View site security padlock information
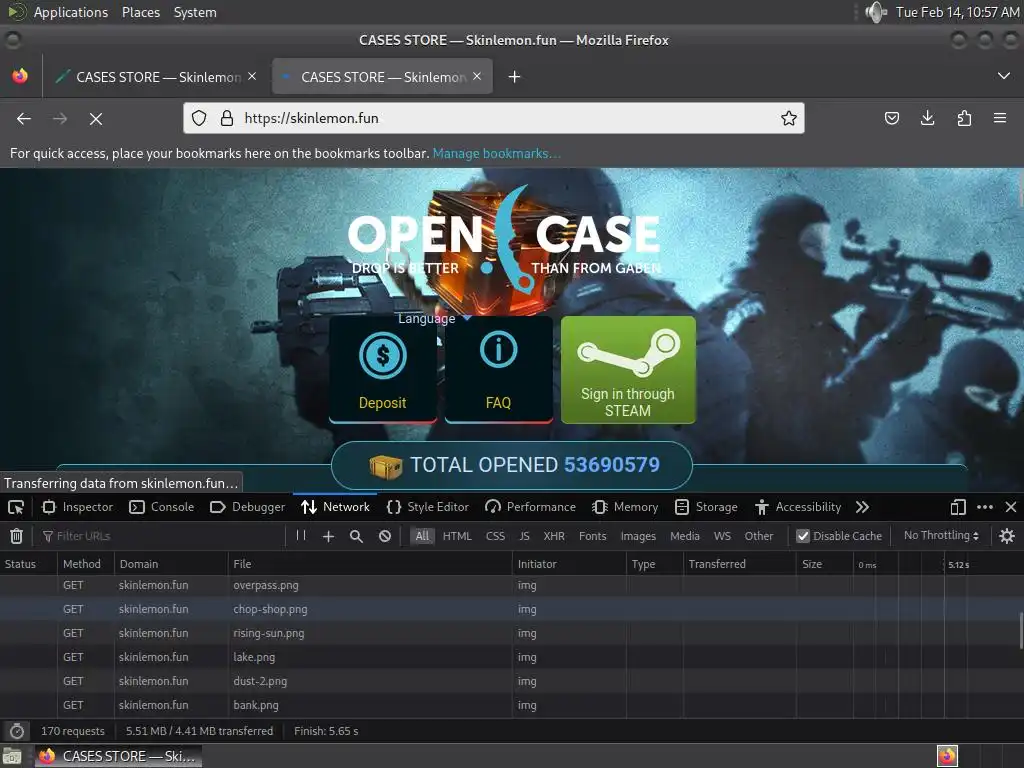 click(x=227, y=118)
